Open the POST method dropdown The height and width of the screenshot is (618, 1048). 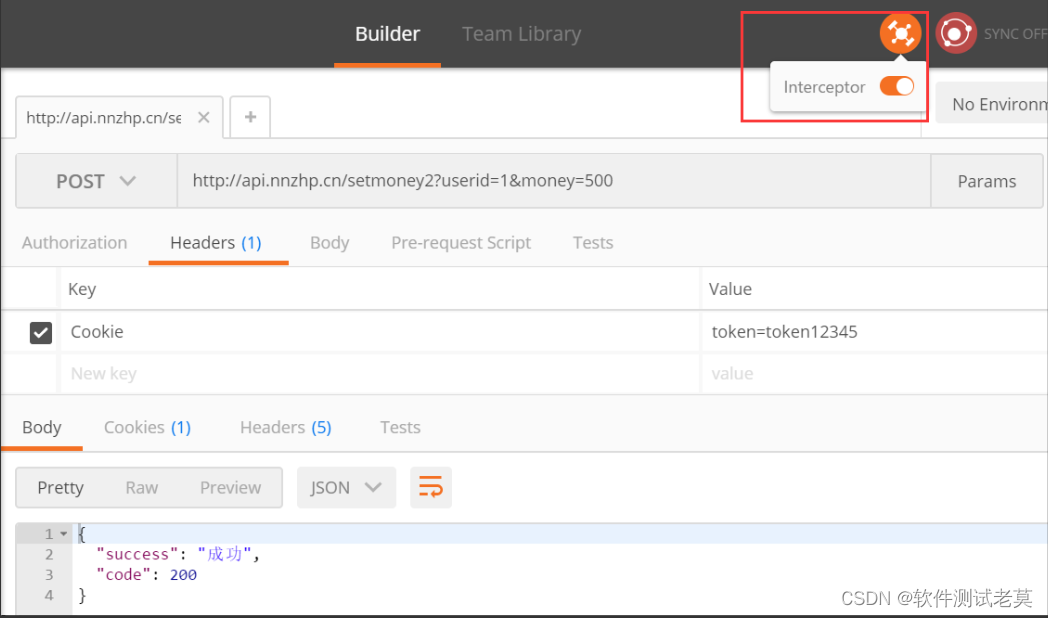coord(96,181)
